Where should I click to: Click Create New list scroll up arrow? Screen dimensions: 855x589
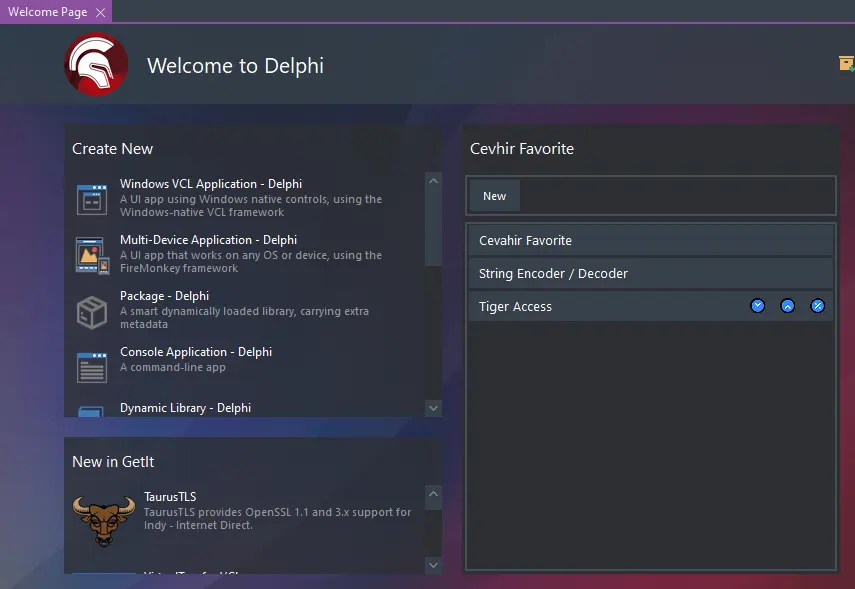tap(433, 181)
